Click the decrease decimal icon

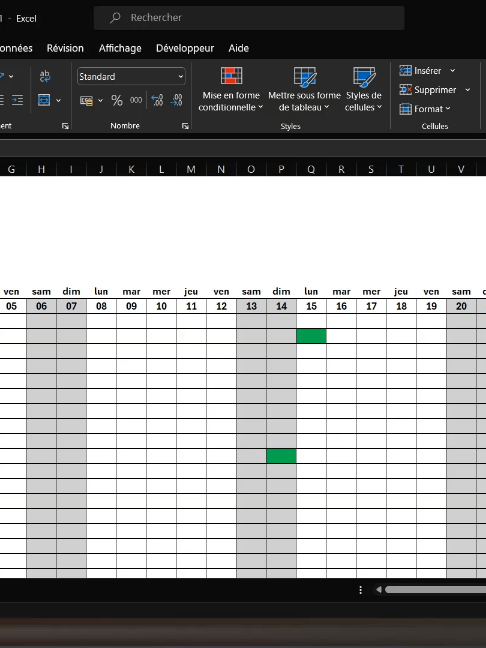176,100
